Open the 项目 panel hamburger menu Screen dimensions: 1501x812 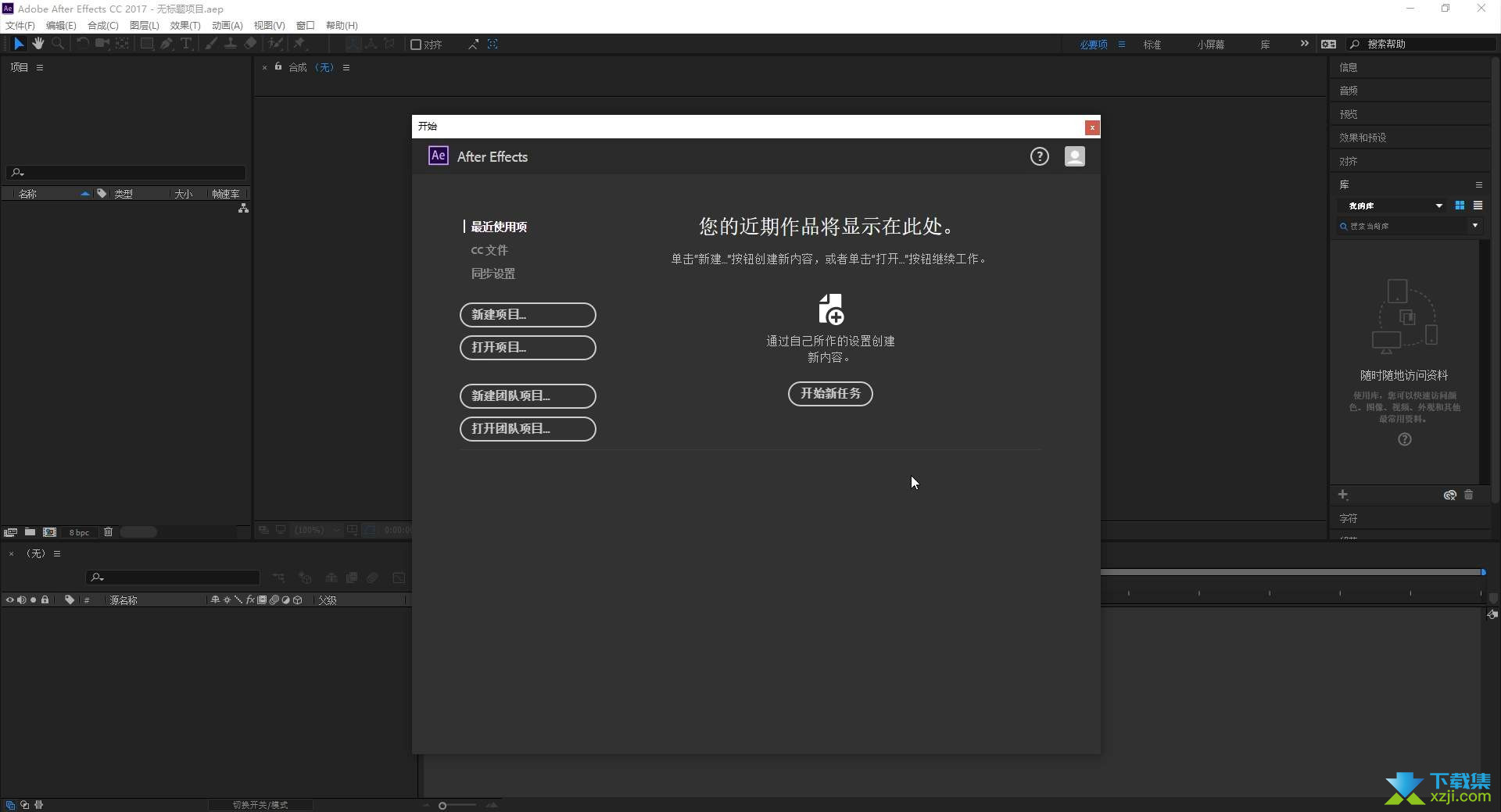click(x=40, y=68)
